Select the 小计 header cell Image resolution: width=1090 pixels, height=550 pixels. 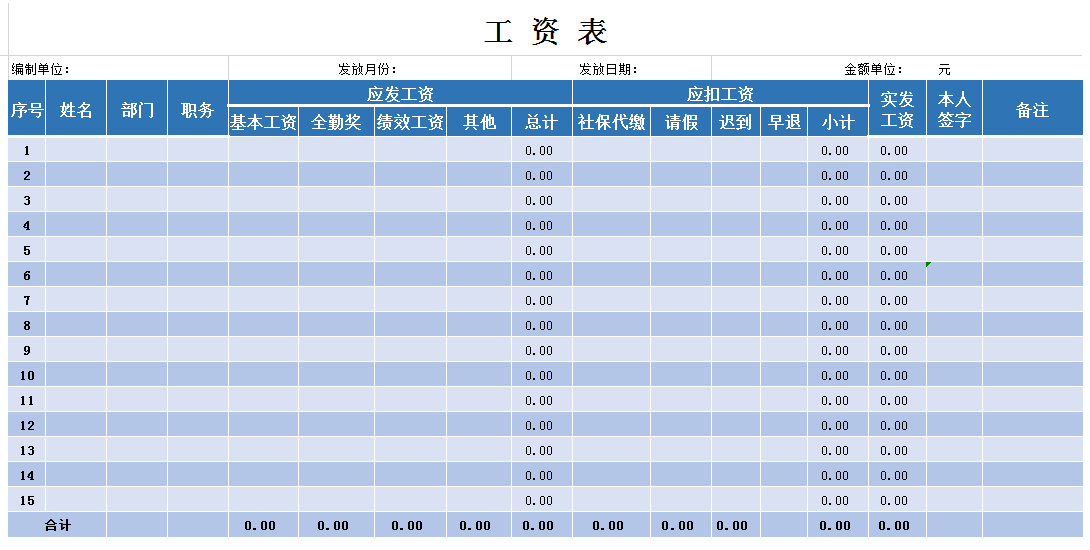pyautogui.click(x=838, y=122)
